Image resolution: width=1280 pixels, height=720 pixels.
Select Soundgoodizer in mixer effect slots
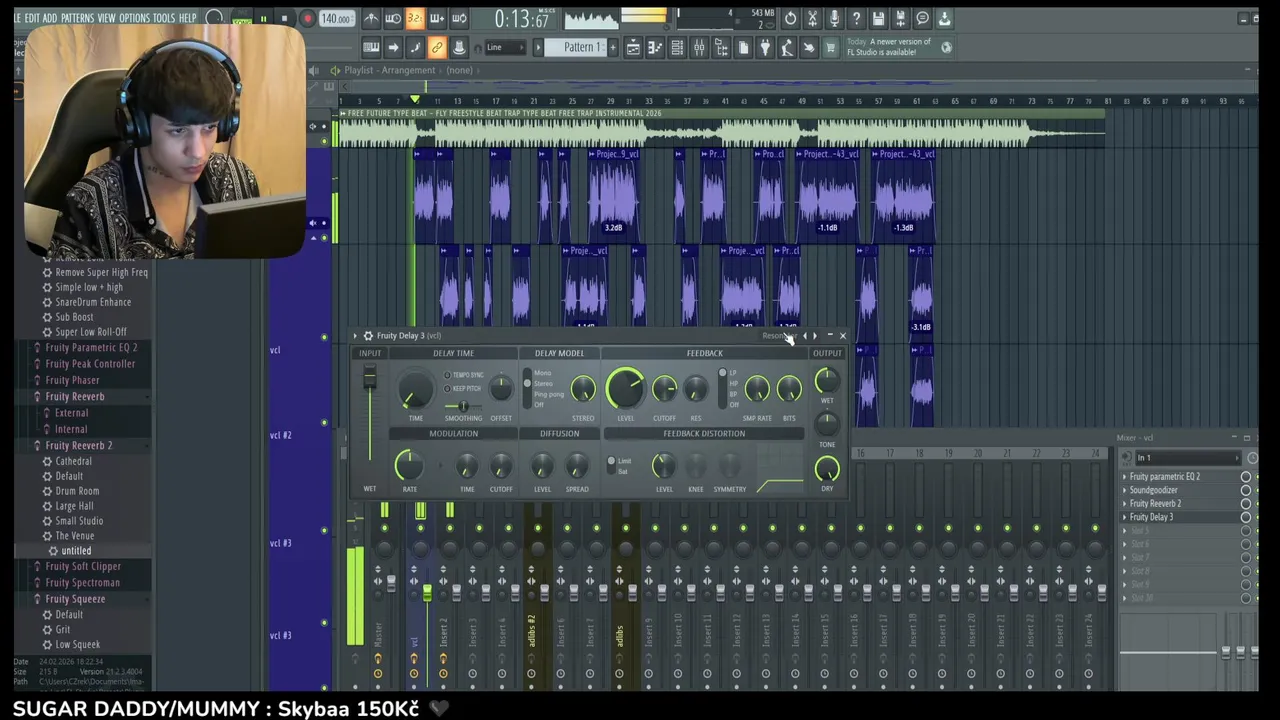click(1154, 490)
